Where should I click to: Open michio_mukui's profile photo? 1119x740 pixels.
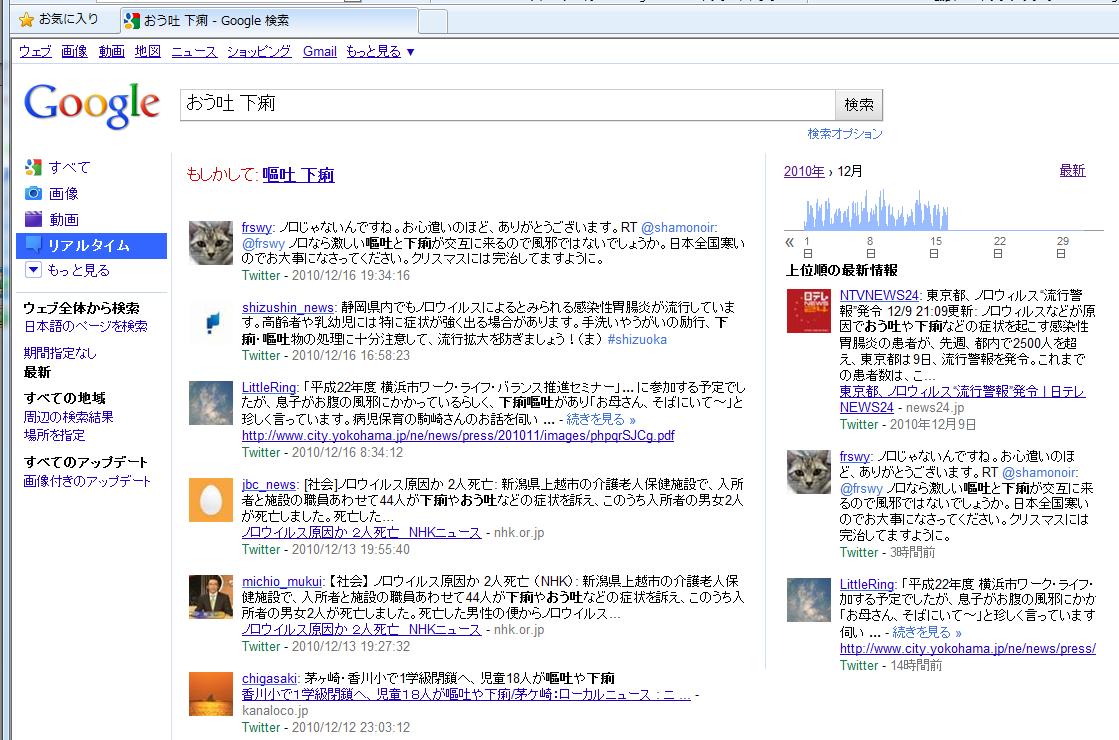click(x=211, y=597)
